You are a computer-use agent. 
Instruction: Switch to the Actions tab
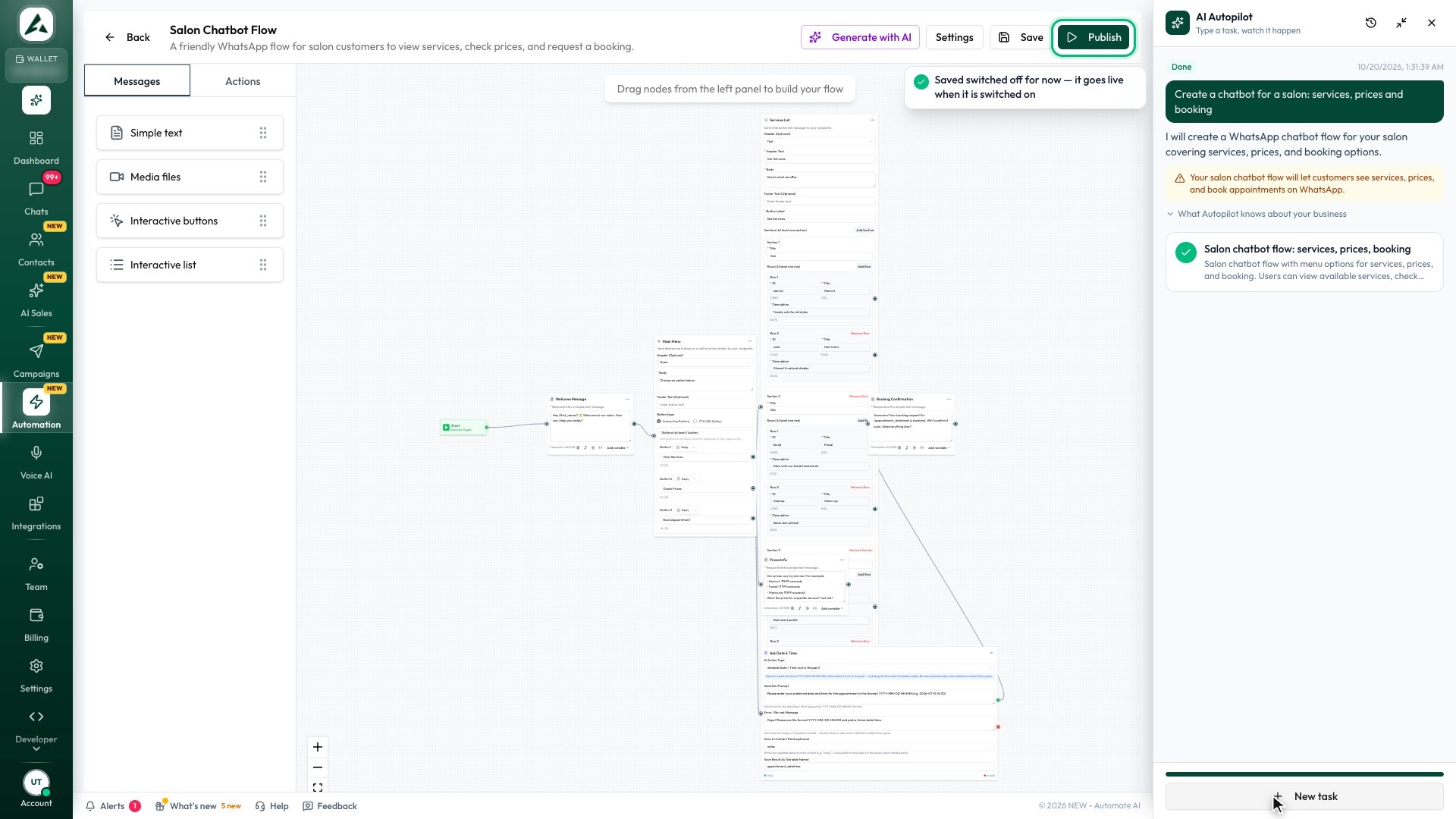(x=243, y=80)
